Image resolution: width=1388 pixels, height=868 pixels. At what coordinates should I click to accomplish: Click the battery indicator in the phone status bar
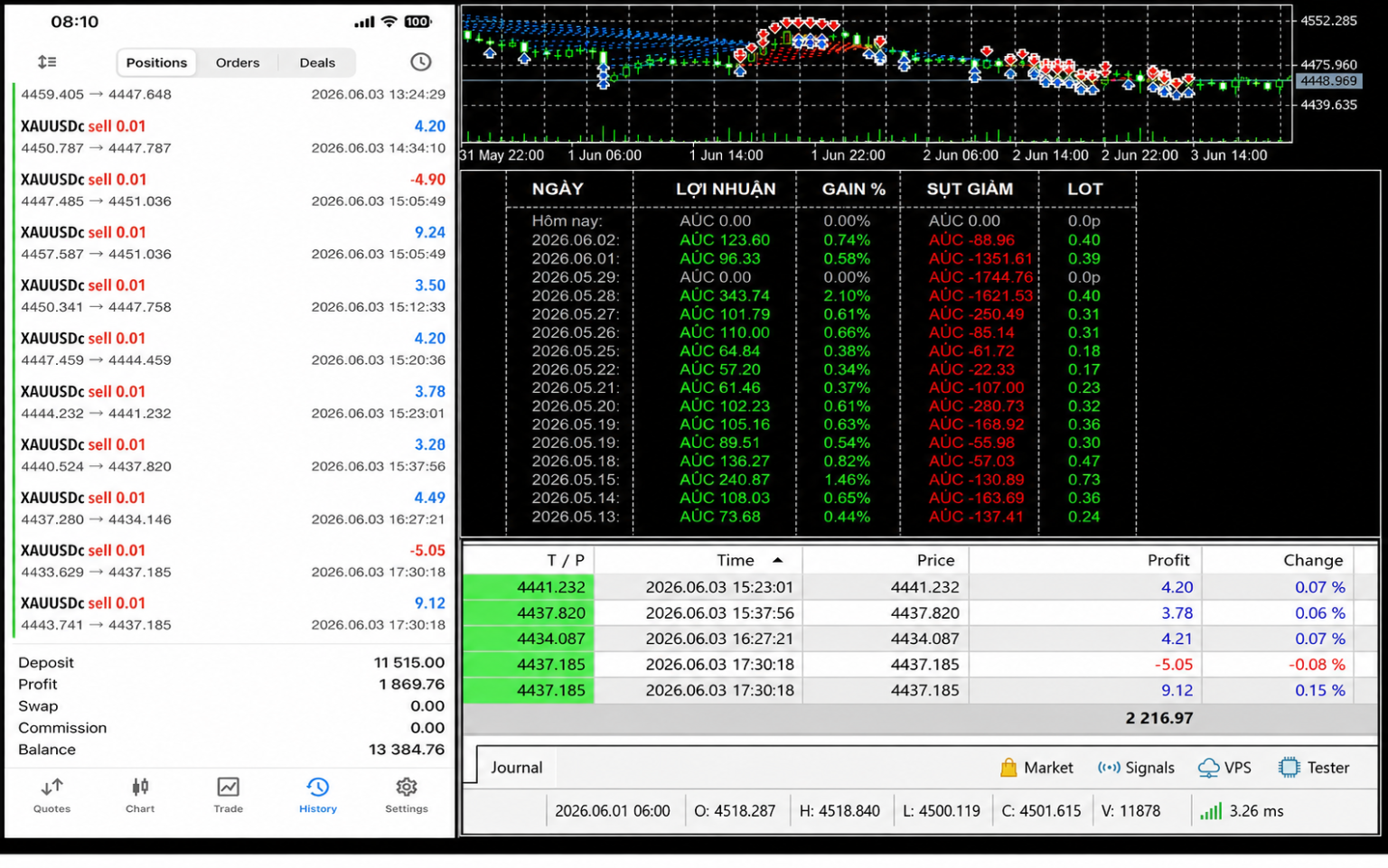(417, 22)
